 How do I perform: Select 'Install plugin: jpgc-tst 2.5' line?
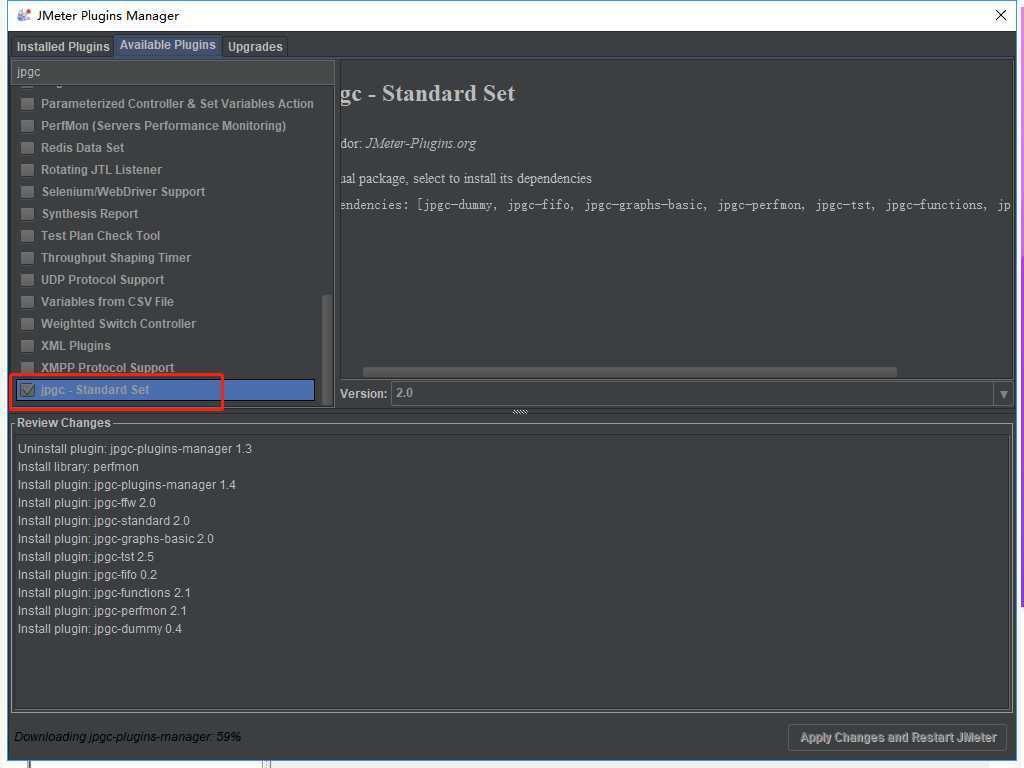tap(86, 557)
